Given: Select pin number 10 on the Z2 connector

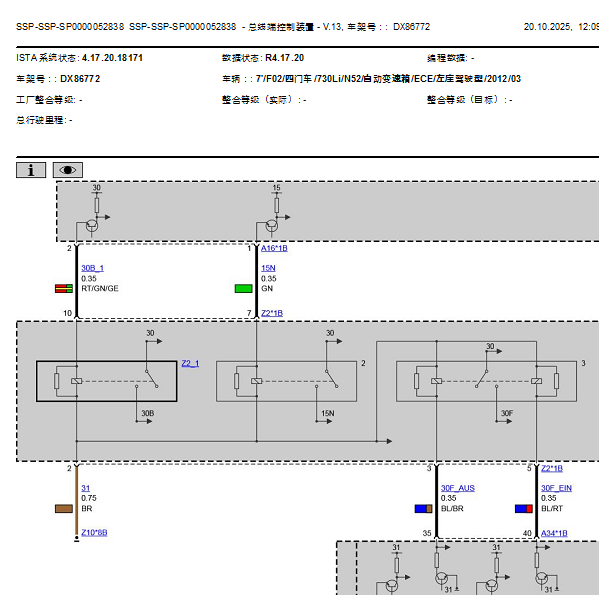Looking at the screenshot, I should pyautogui.click(x=67, y=313).
